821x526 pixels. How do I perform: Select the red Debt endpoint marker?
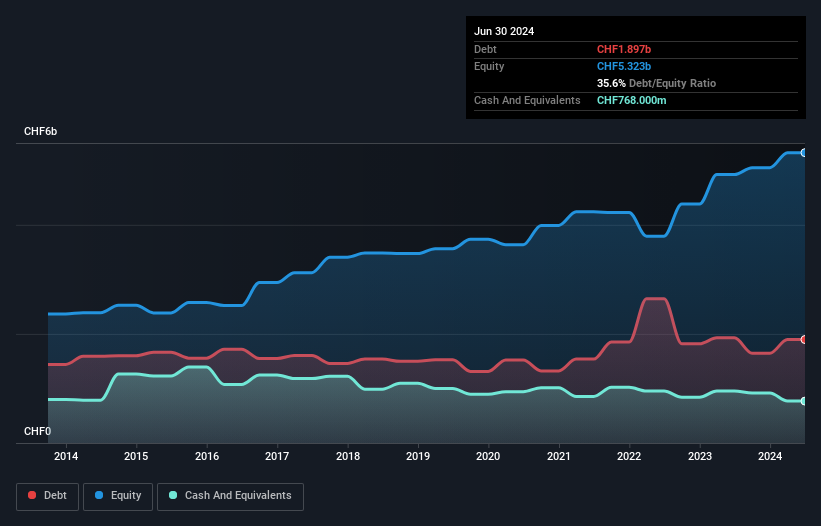pyautogui.click(x=804, y=340)
